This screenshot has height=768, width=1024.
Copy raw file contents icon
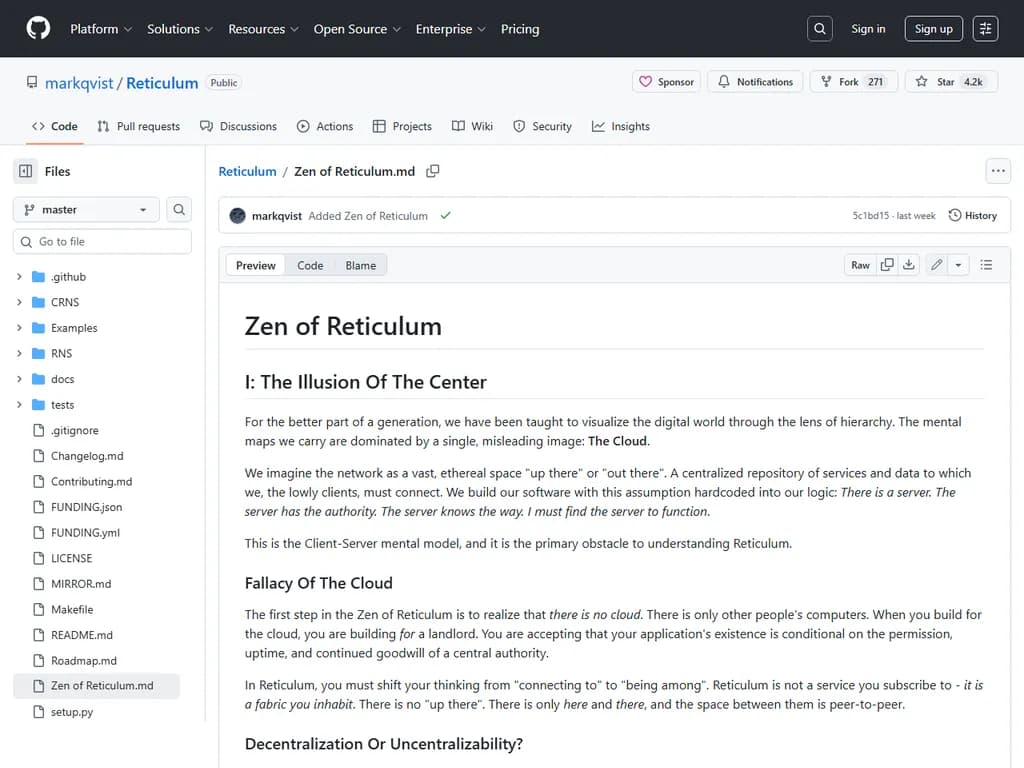[x=887, y=265]
